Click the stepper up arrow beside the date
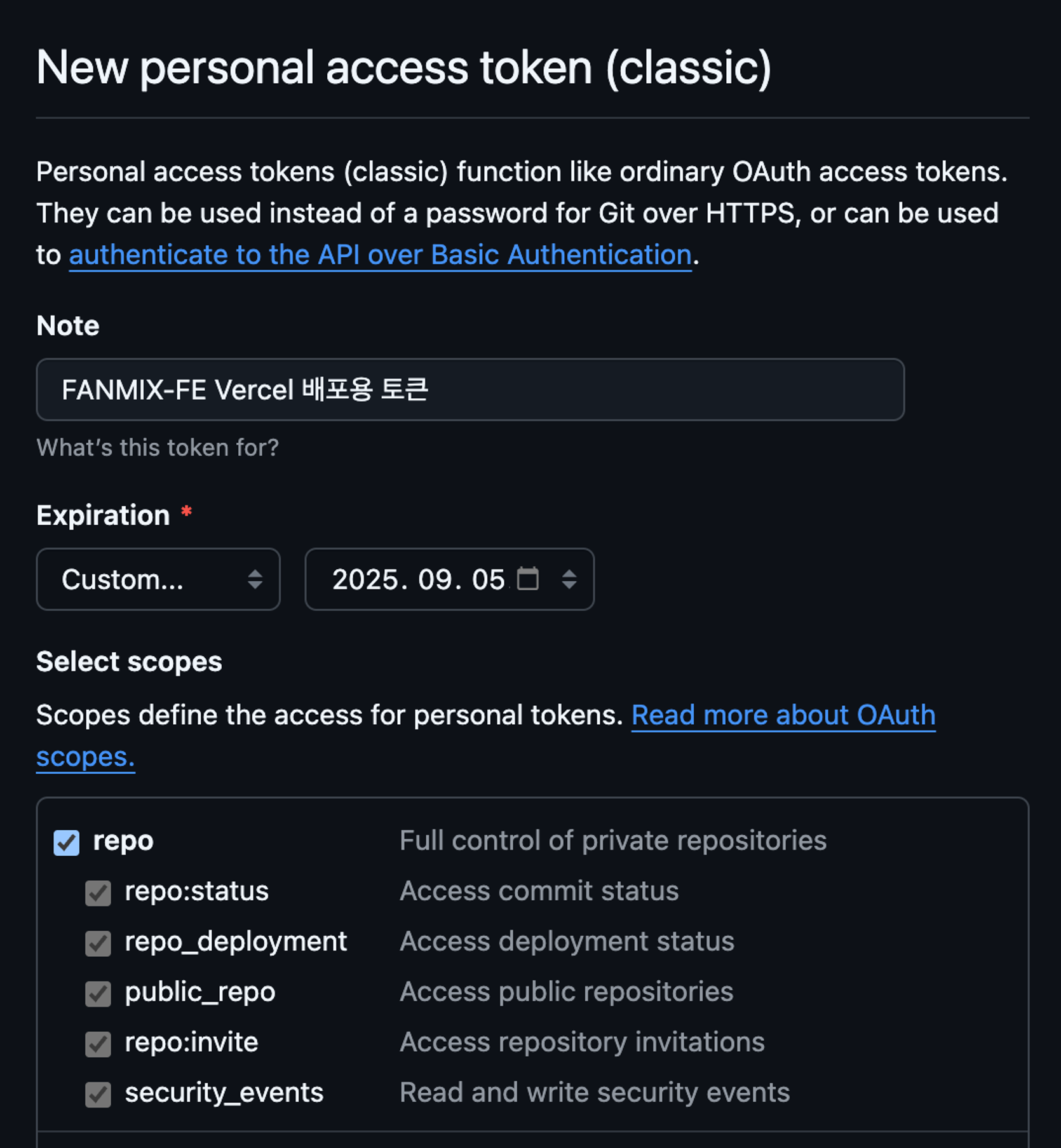 (569, 574)
